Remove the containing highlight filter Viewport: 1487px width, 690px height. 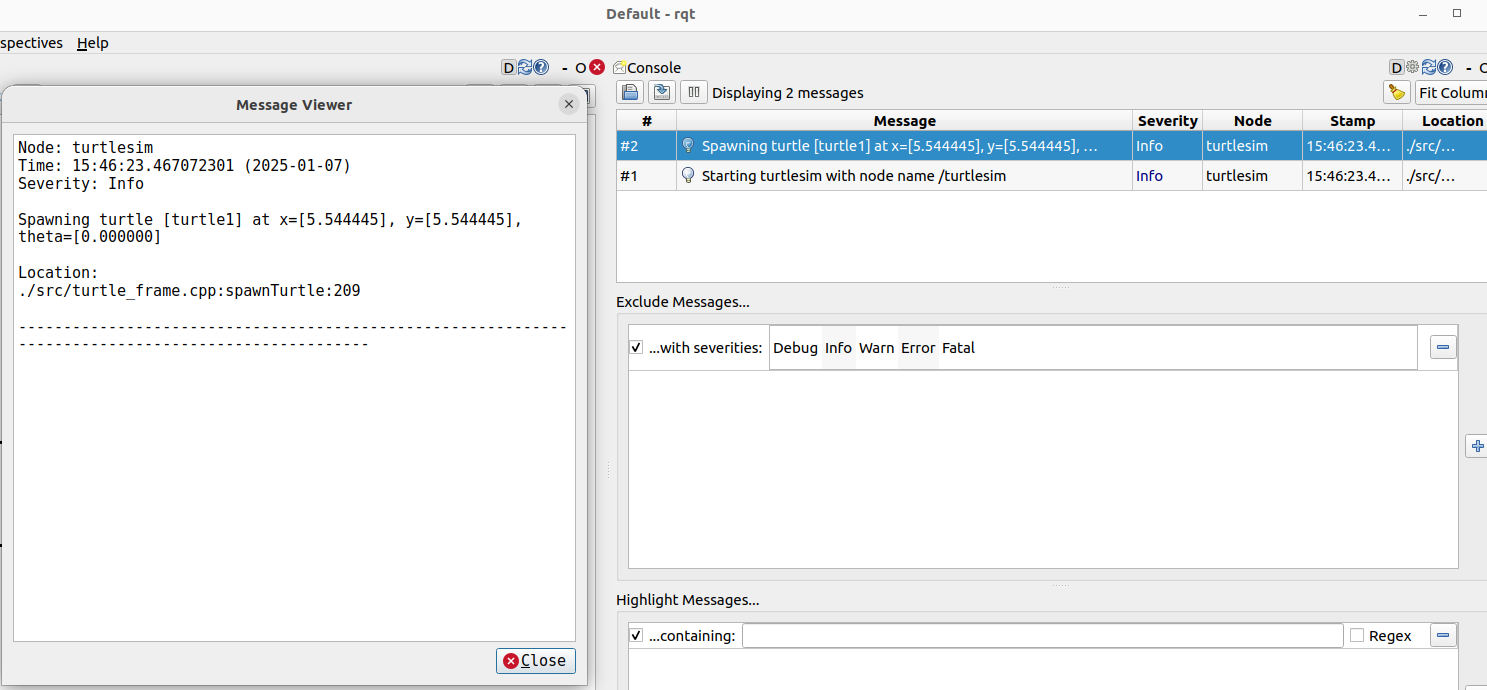[1444, 635]
